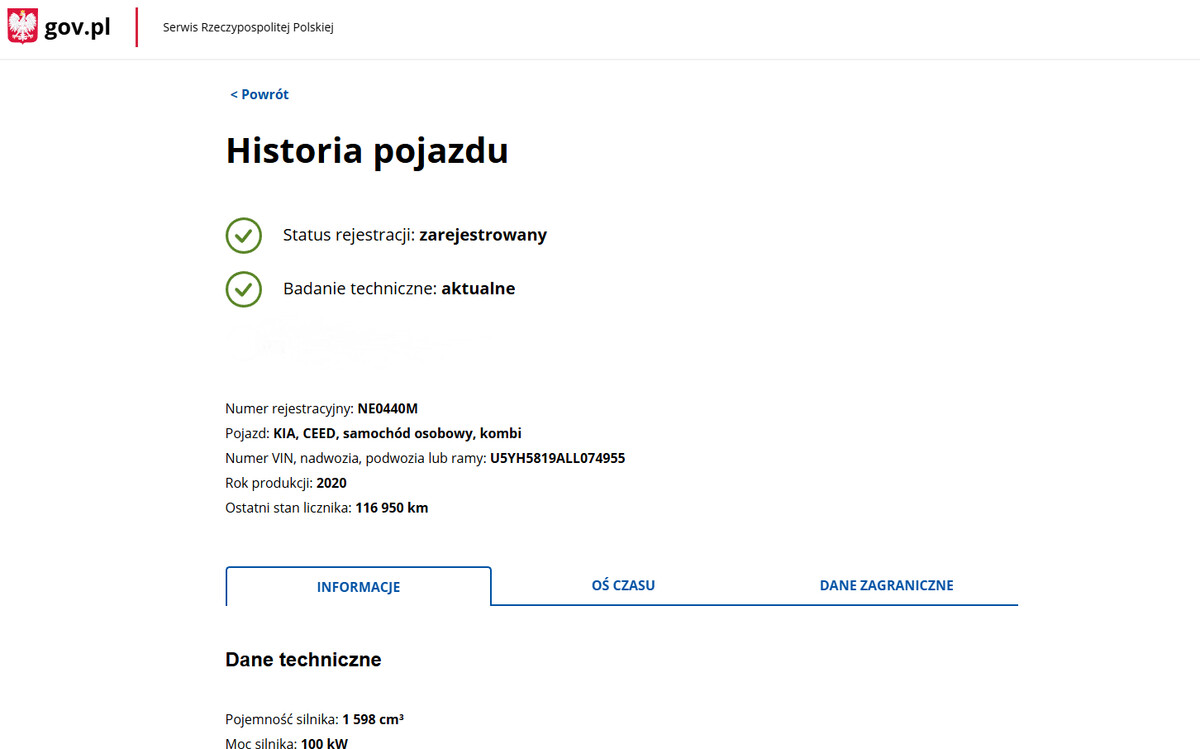Screen dimensions: 1200x749
Task: Click the green checkmark beside Badanie techniczne
Action: (x=243, y=289)
